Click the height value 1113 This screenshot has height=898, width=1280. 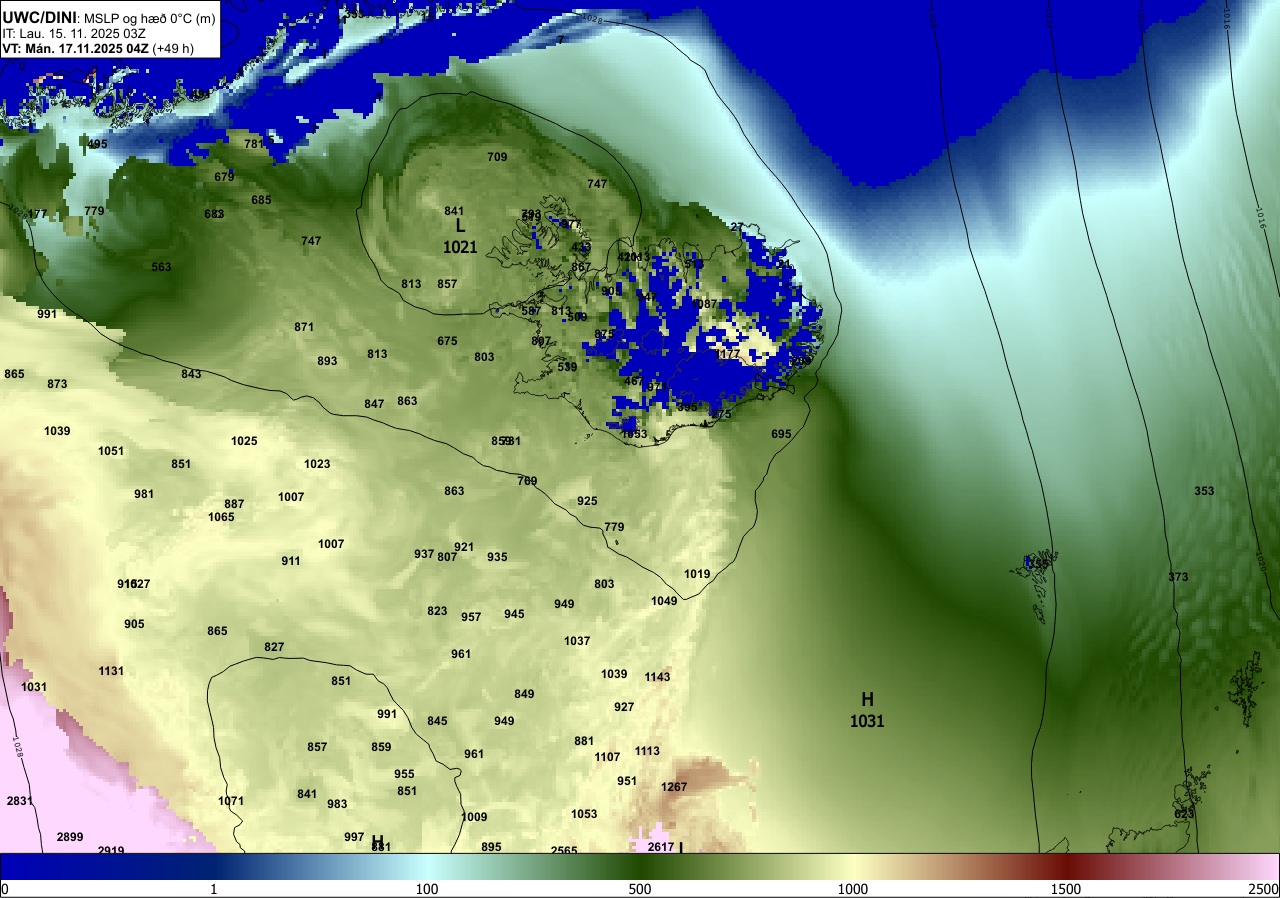point(647,751)
